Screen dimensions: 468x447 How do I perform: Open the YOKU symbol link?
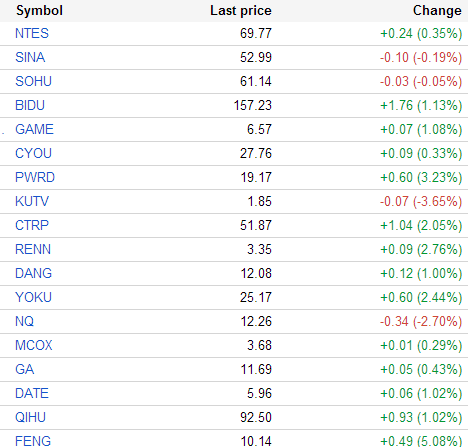33,297
